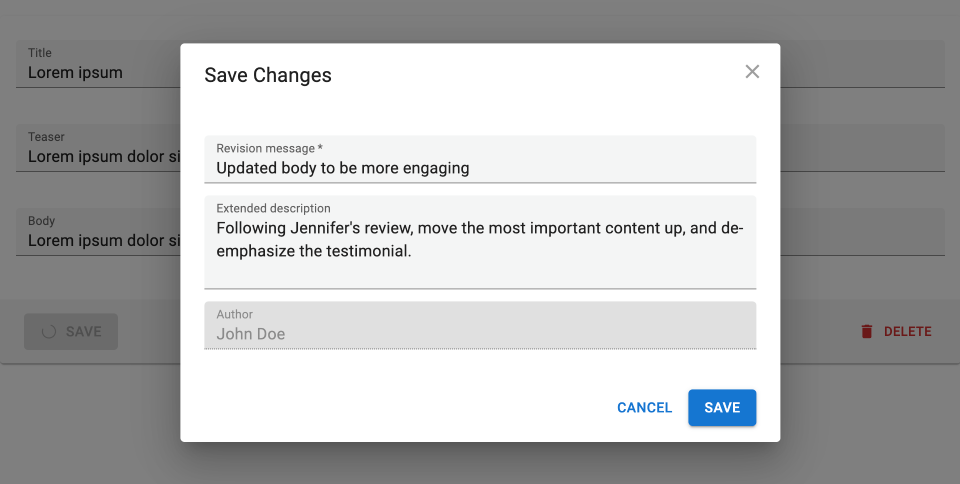Screen dimensions: 960x484
Task: Close the Save Changes dialog with the X
Action: click(752, 71)
